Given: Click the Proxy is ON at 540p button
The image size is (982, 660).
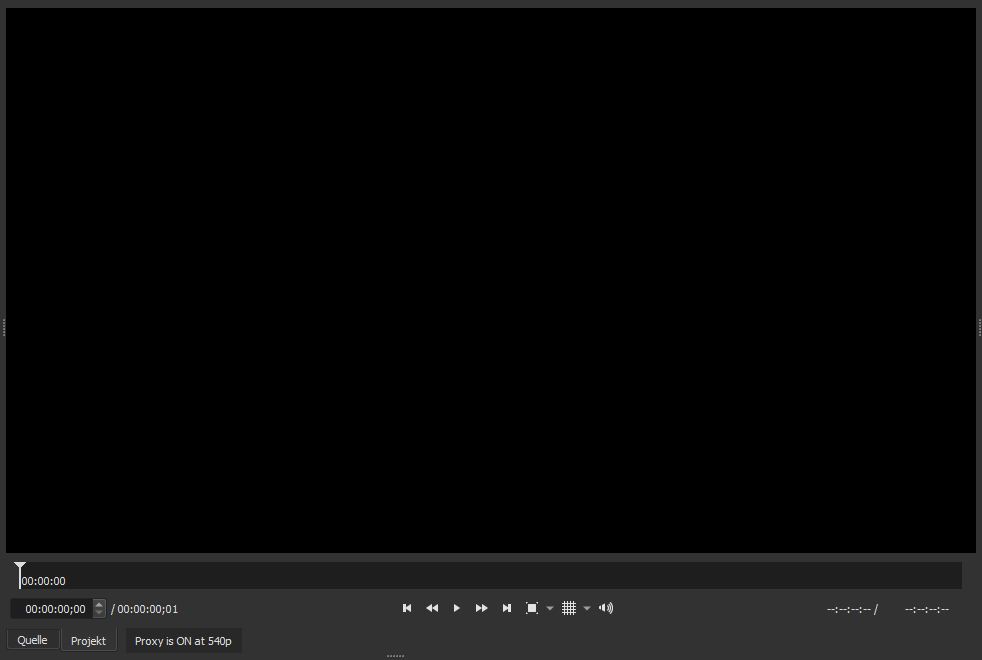Looking at the screenshot, I should pos(183,640).
